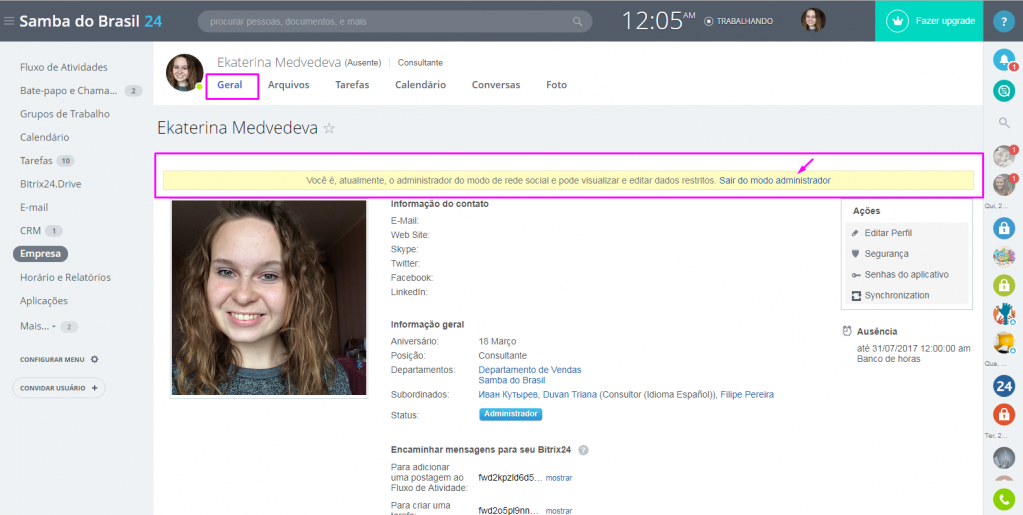Select Empresa in left menu
The image size is (1023, 515).
click(x=40, y=254)
